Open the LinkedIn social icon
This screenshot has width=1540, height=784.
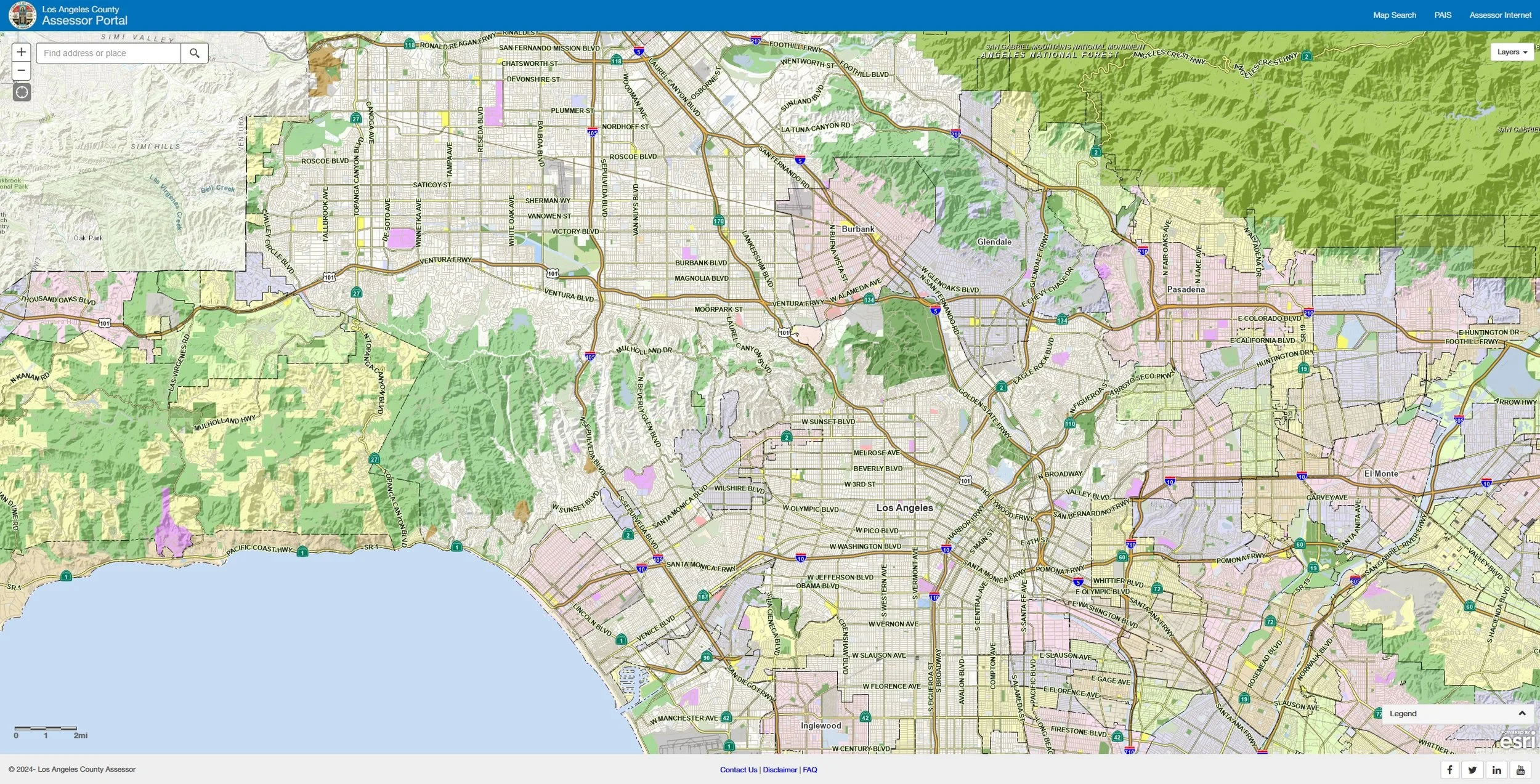tap(1497, 770)
